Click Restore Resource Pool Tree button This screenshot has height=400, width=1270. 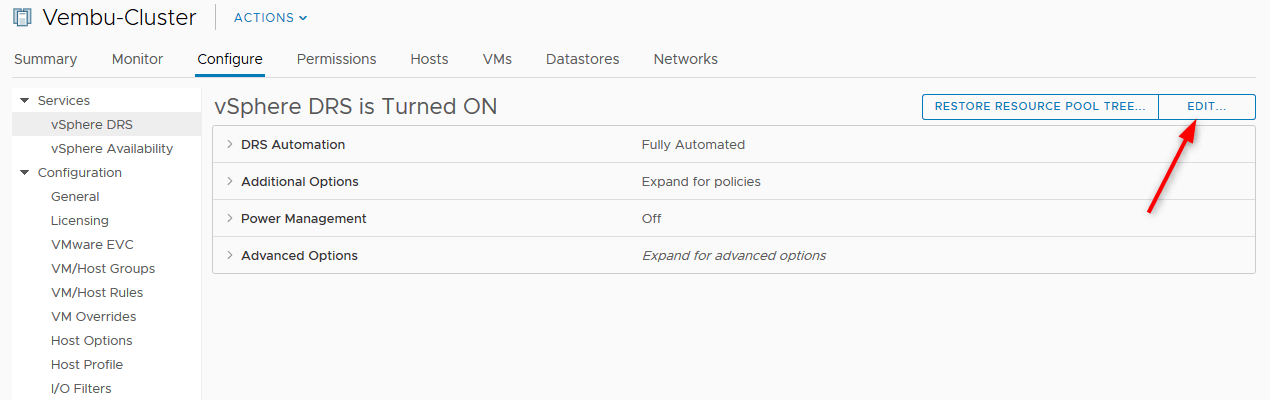1040,106
